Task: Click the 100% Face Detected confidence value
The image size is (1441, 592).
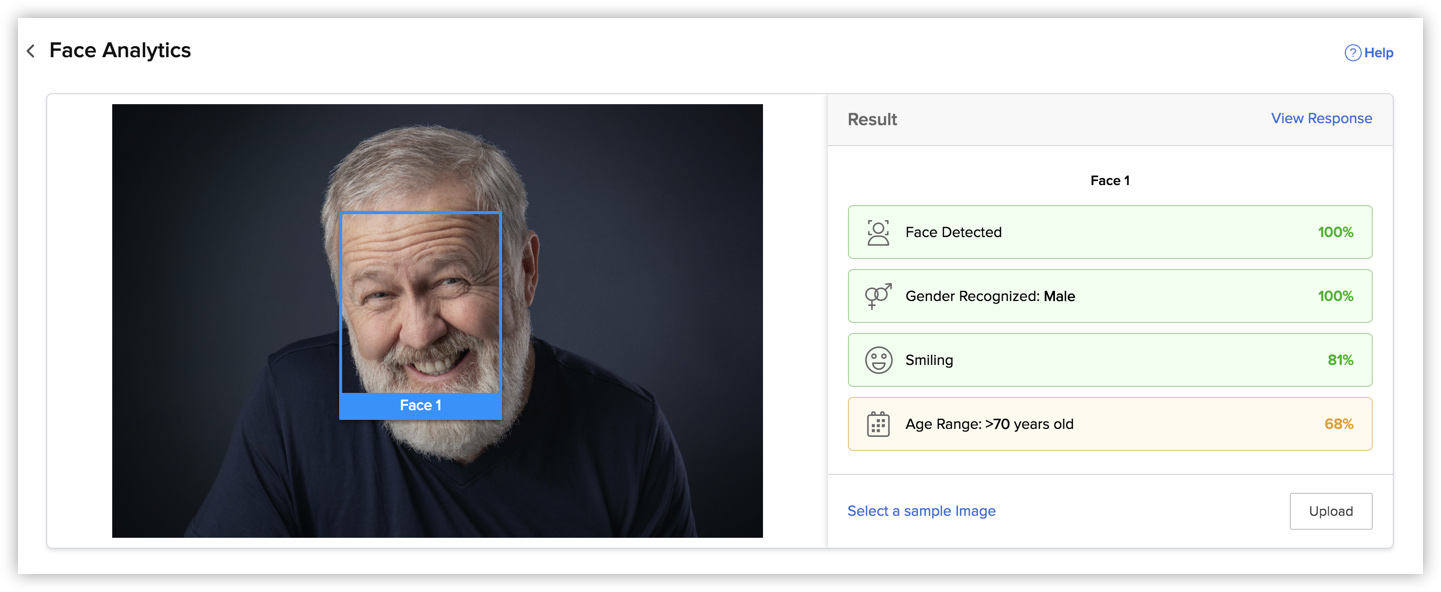Action: 1335,231
